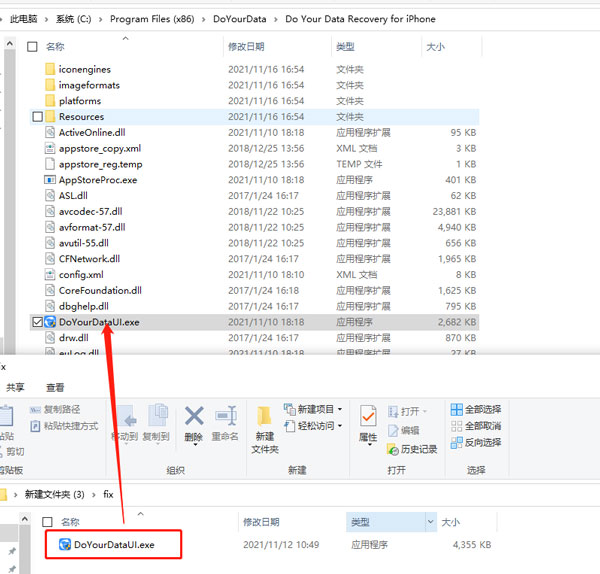Click the Delete (删除) ribbon icon

194,416
